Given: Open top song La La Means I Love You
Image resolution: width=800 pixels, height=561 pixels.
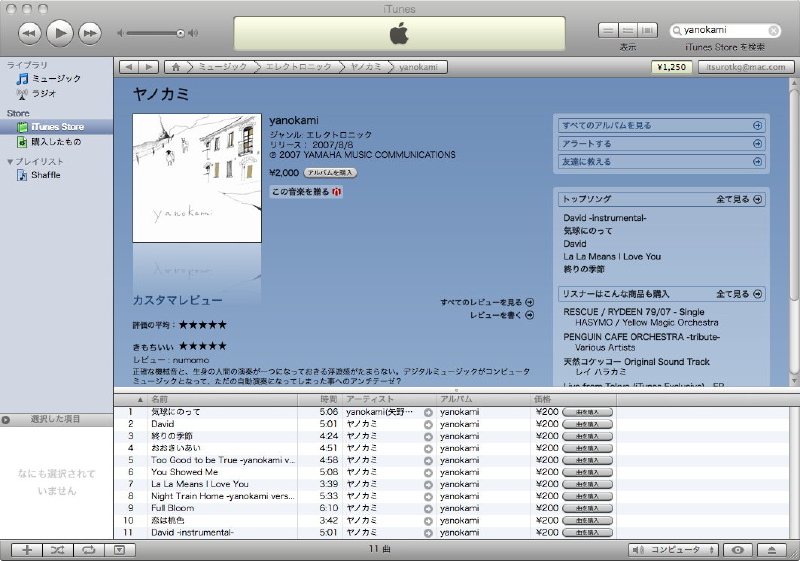Looking at the screenshot, I should [x=612, y=257].
